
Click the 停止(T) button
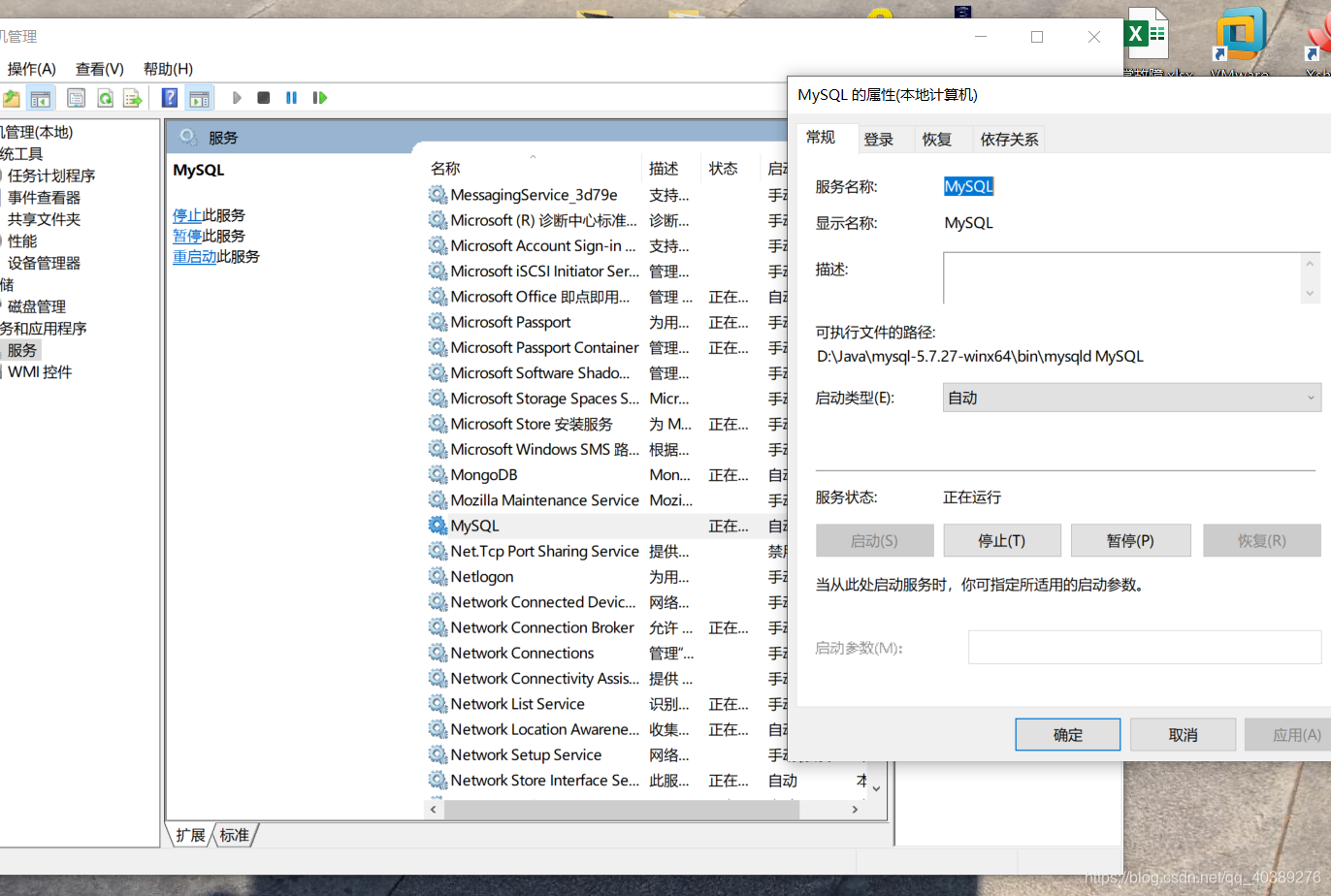tap(1002, 541)
